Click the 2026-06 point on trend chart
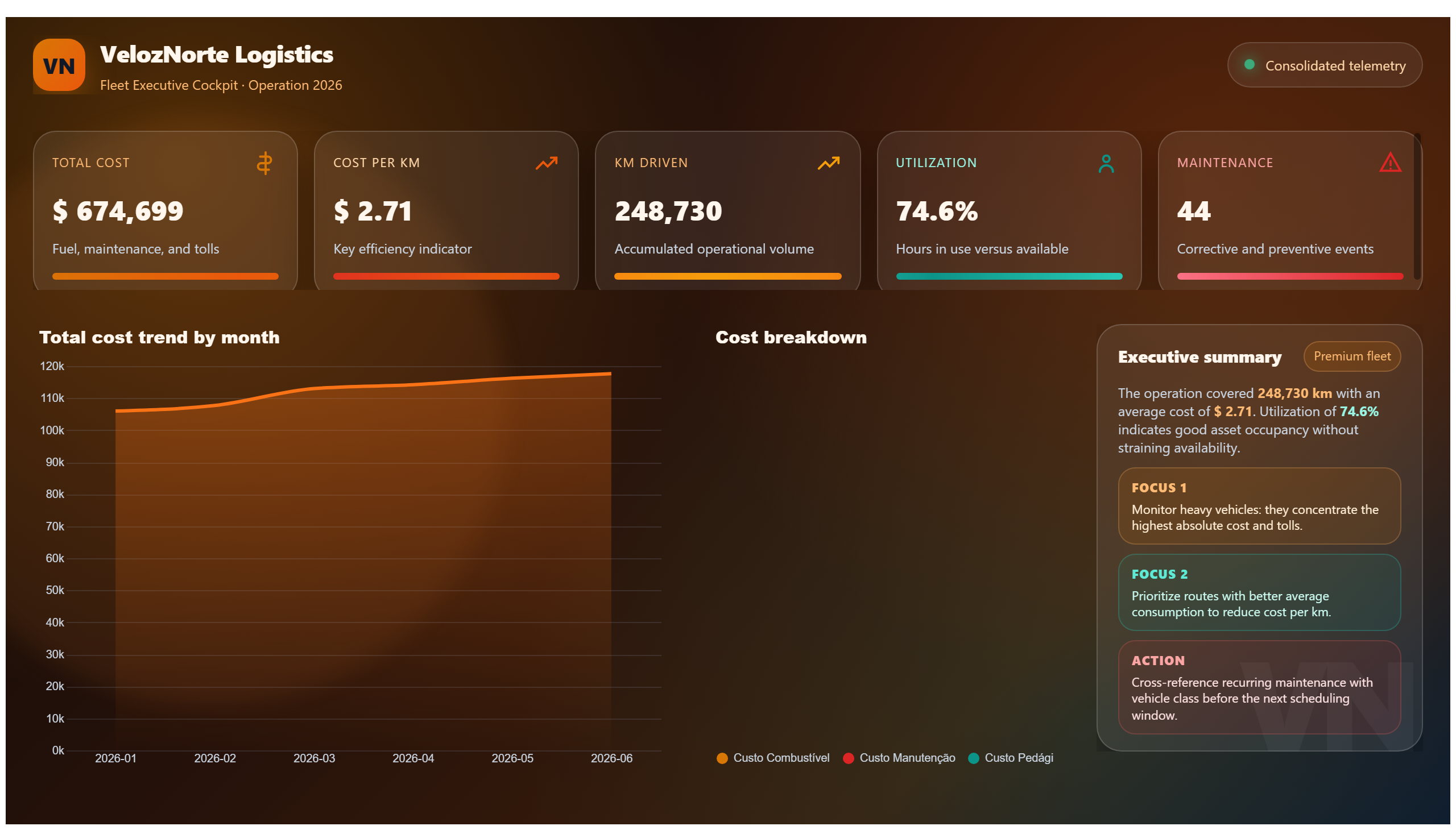Image resolution: width=1456 pixels, height=830 pixels. pos(610,374)
